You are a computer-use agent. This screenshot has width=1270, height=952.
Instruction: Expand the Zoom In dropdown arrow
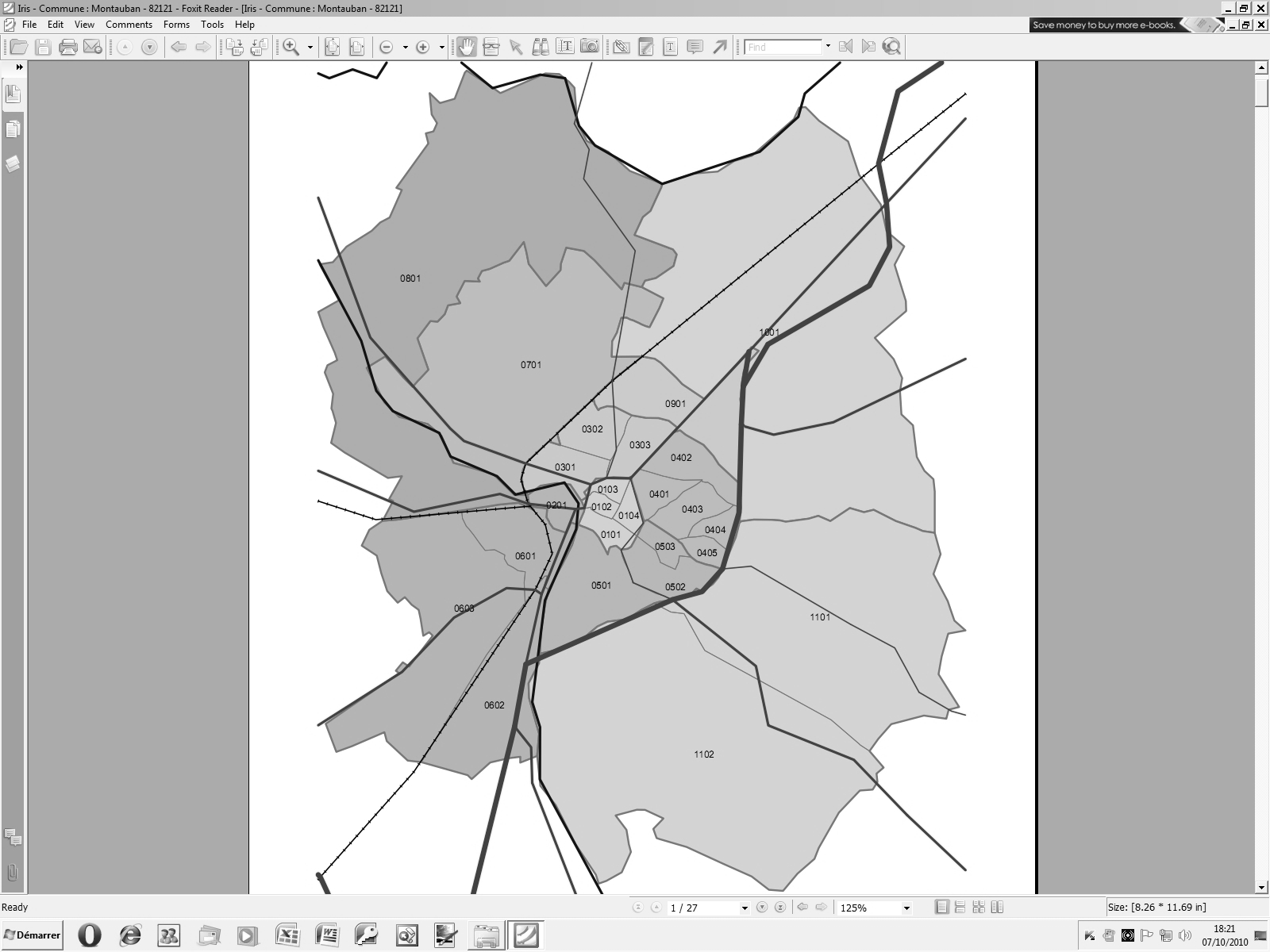pos(441,47)
